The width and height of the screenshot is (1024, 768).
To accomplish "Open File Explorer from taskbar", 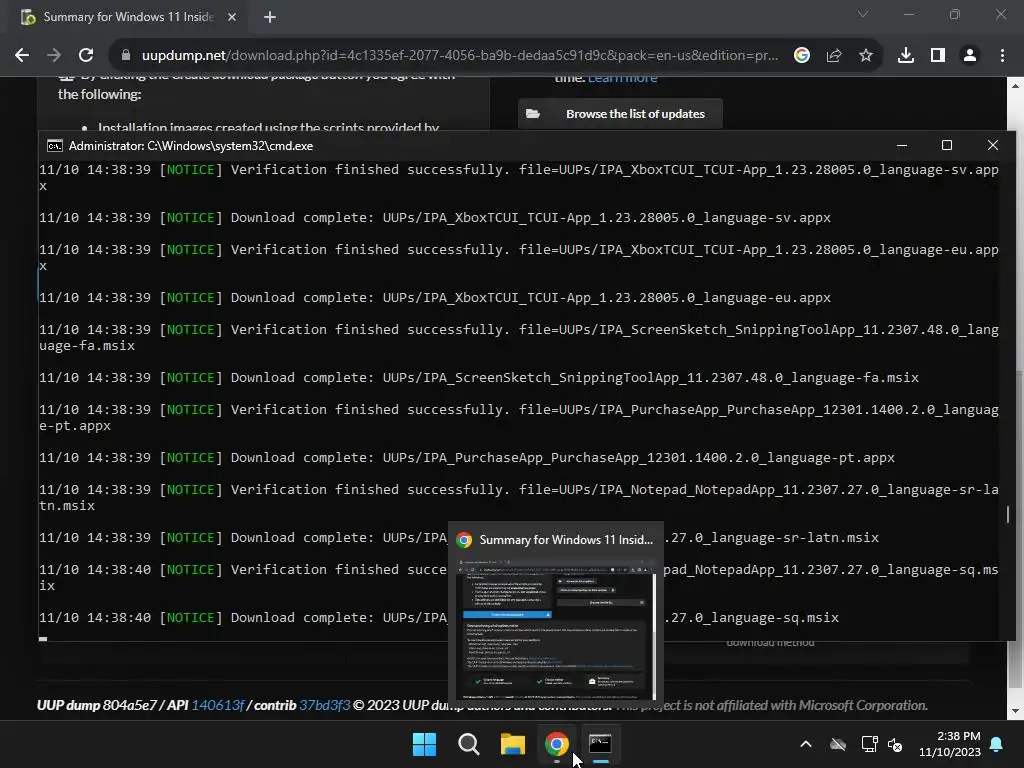I will pos(513,744).
